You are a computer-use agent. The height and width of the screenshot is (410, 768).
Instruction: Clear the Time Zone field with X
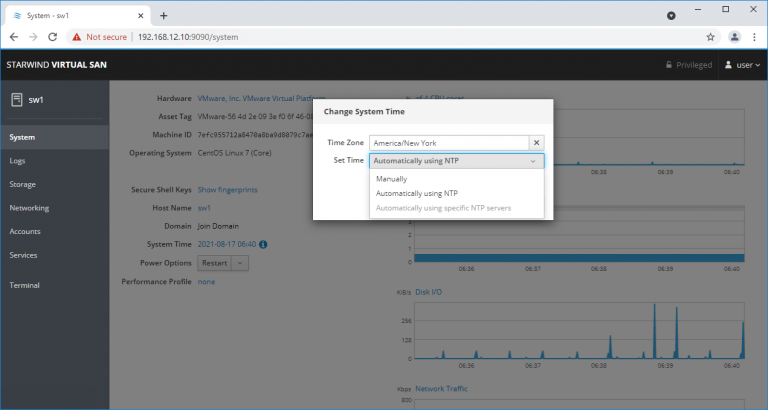[536, 143]
